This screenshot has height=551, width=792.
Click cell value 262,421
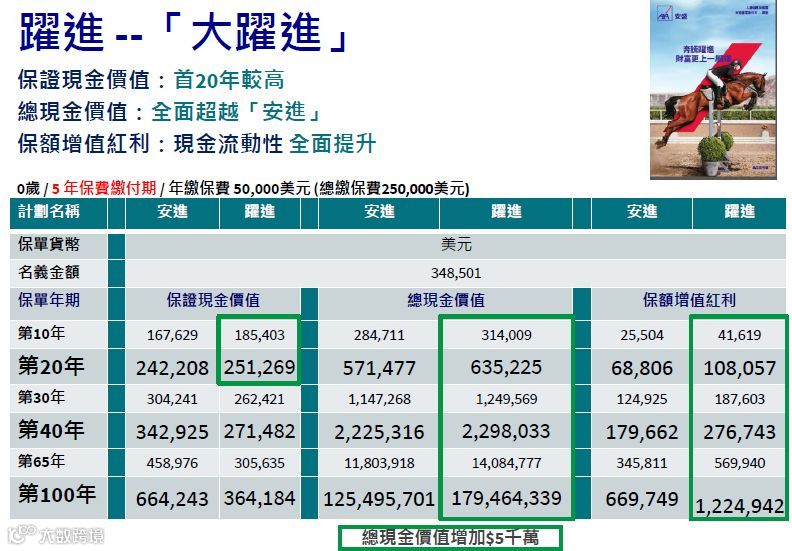click(260, 399)
